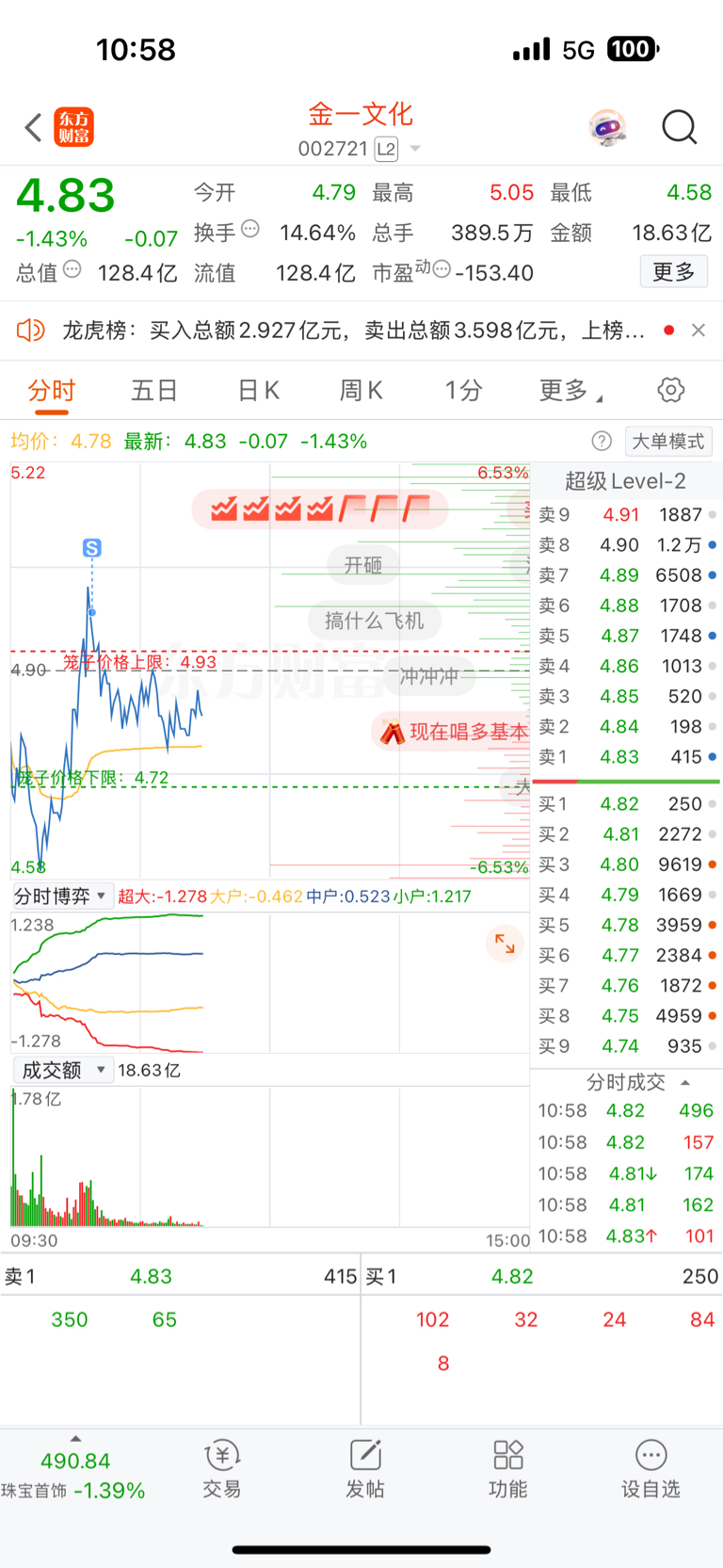The image size is (723, 1568).
Task: Open the 发帖 post icon
Action: coord(365,1469)
